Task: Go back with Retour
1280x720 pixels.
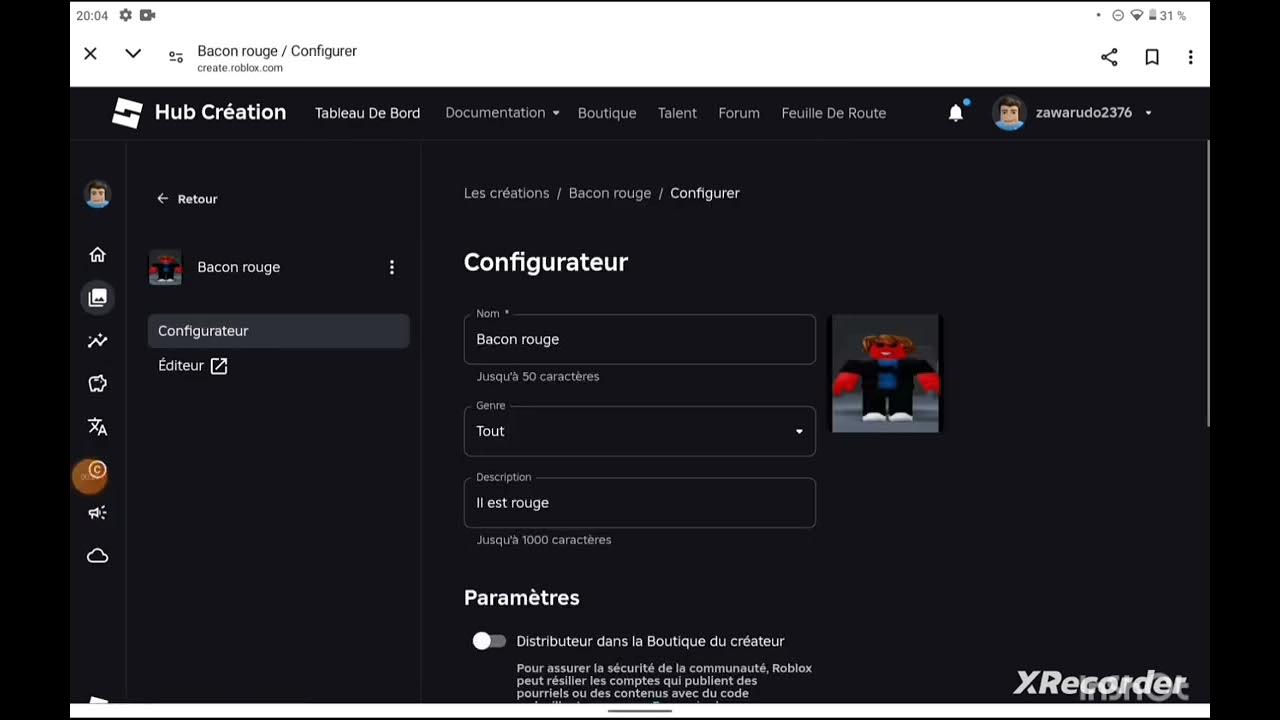Action: coord(187,199)
